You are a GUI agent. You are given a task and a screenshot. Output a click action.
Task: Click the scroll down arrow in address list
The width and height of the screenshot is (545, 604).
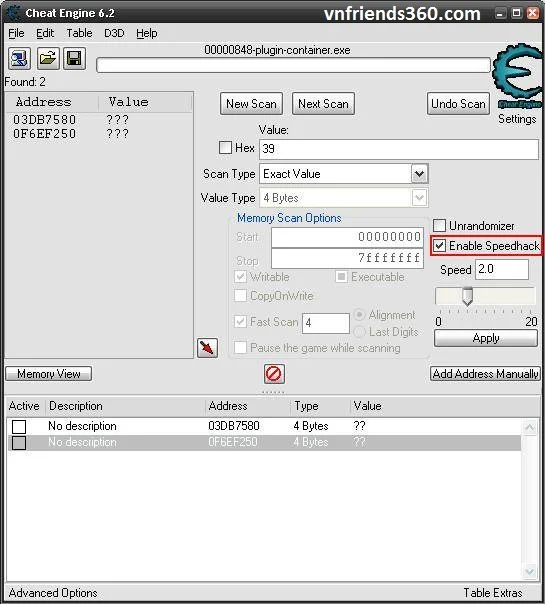(x=530, y=572)
